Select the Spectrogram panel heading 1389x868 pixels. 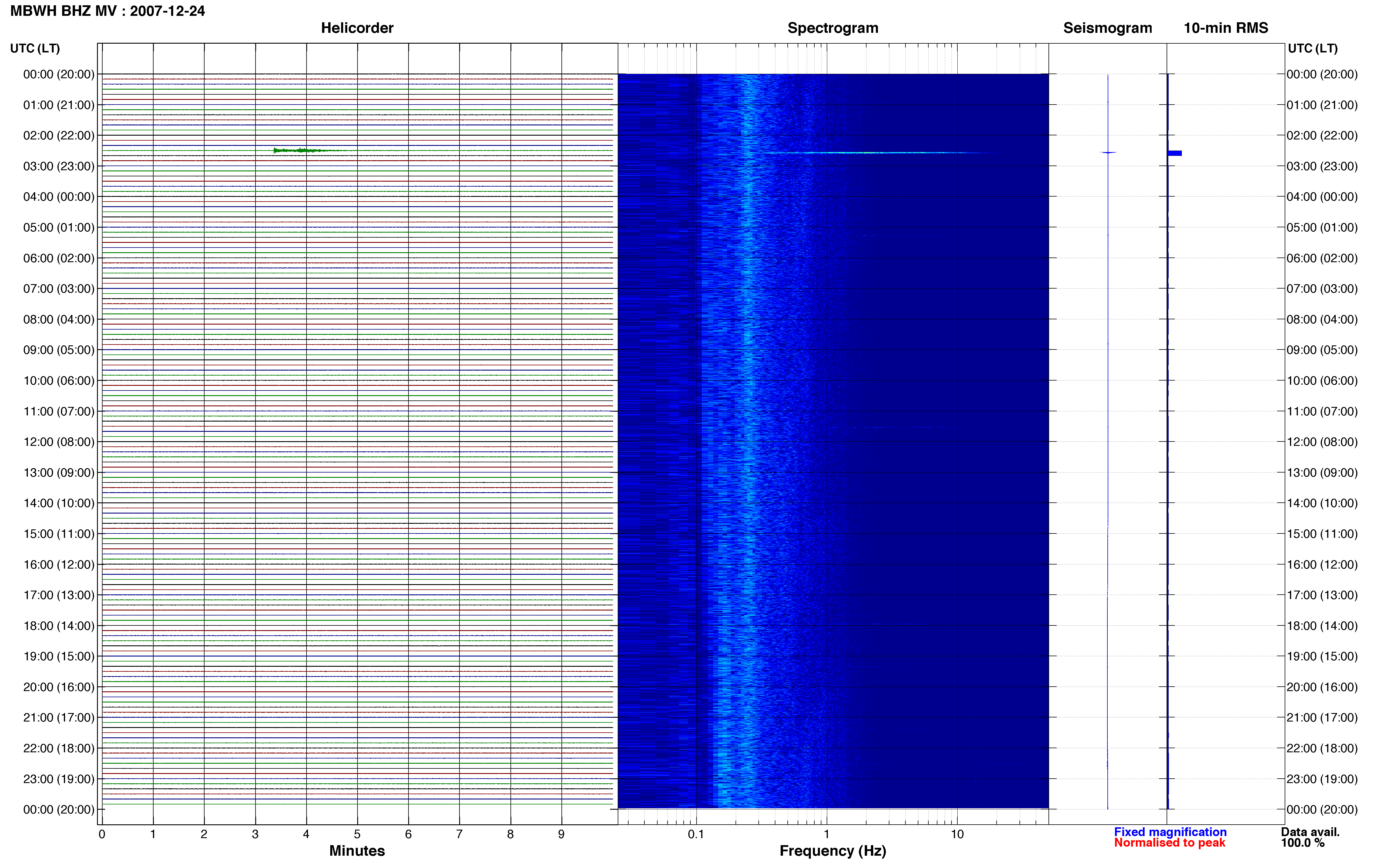833,28
